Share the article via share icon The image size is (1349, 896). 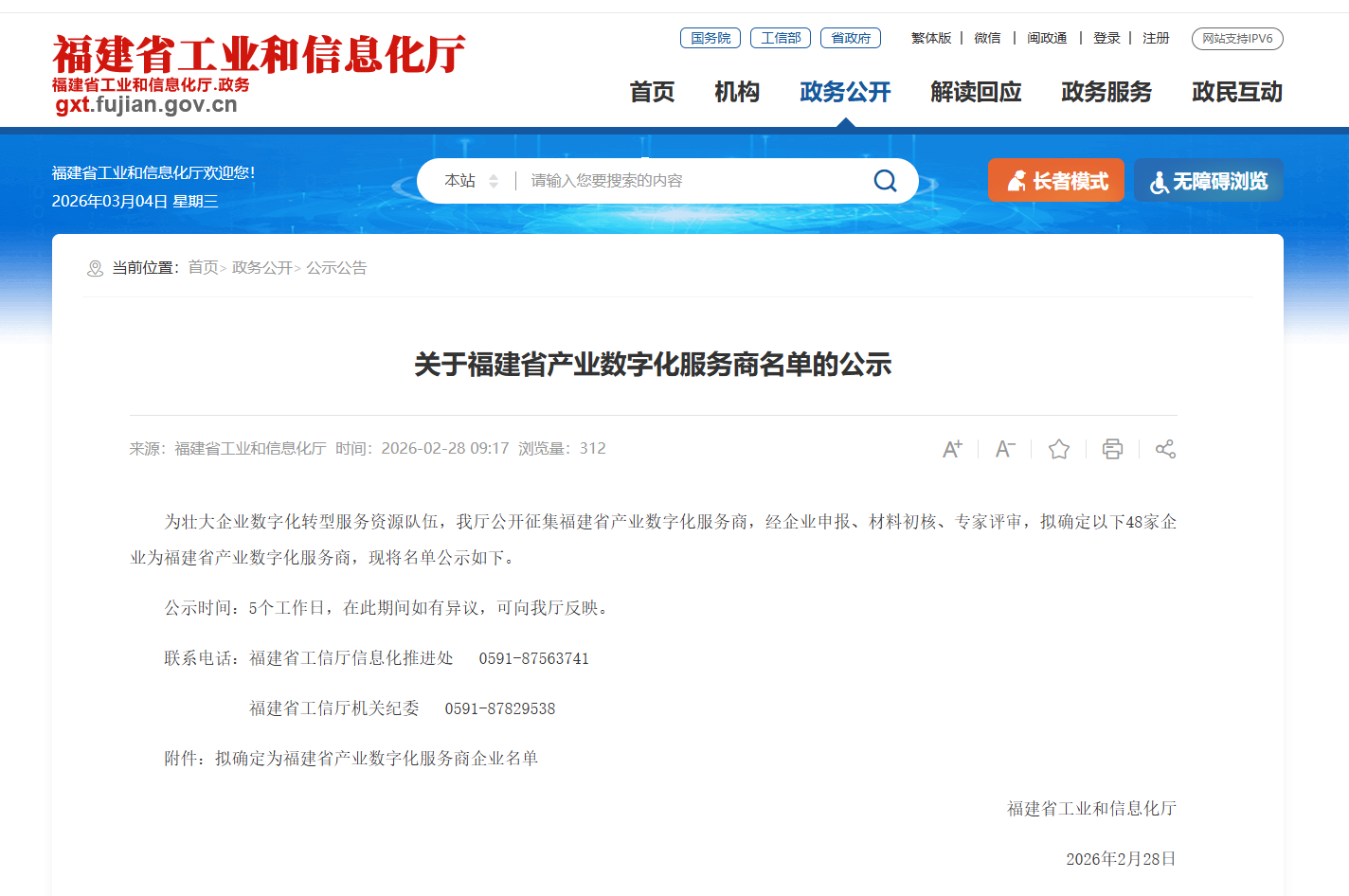pyautogui.click(x=1165, y=449)
